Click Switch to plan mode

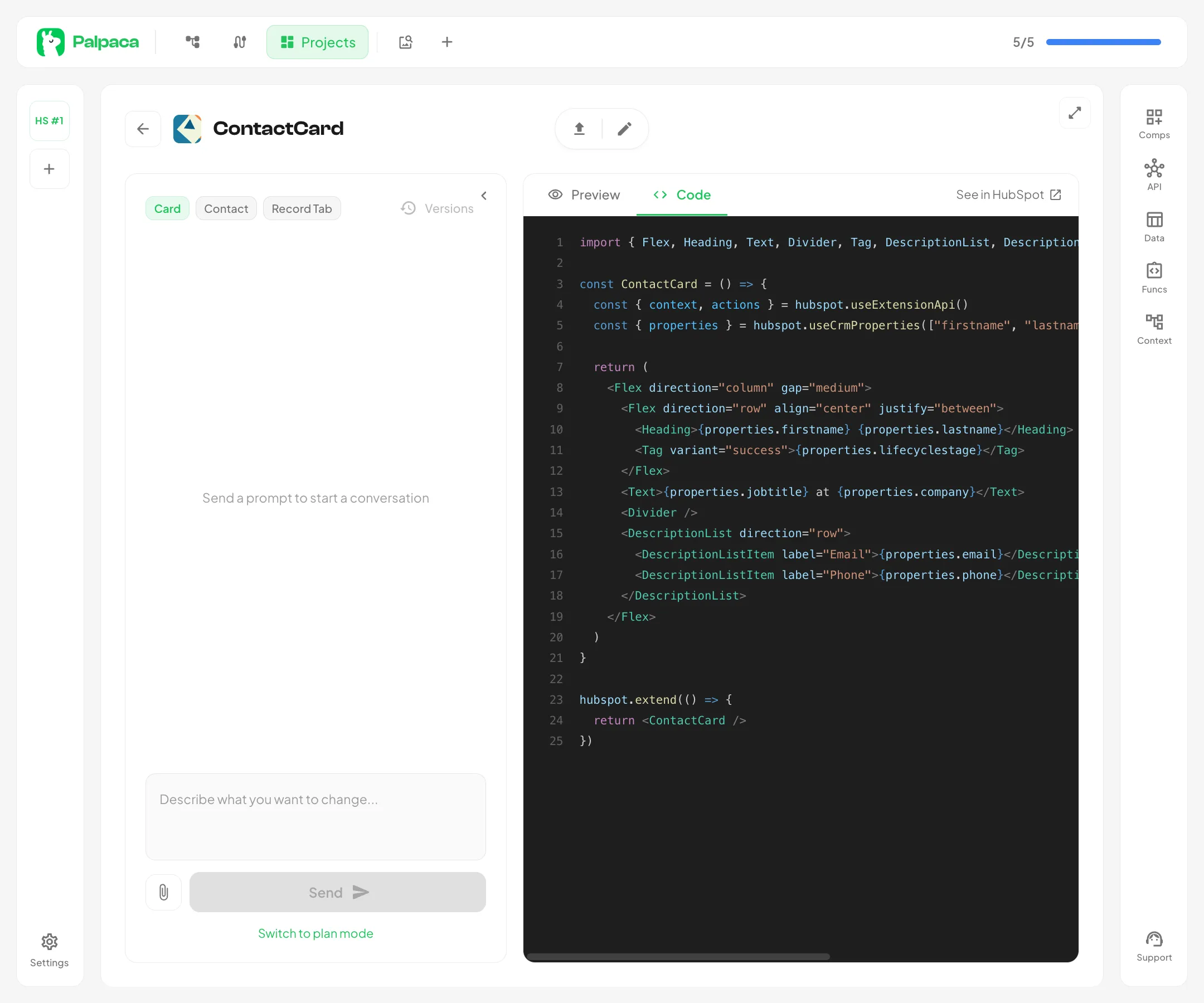click(x=315, y=933)
